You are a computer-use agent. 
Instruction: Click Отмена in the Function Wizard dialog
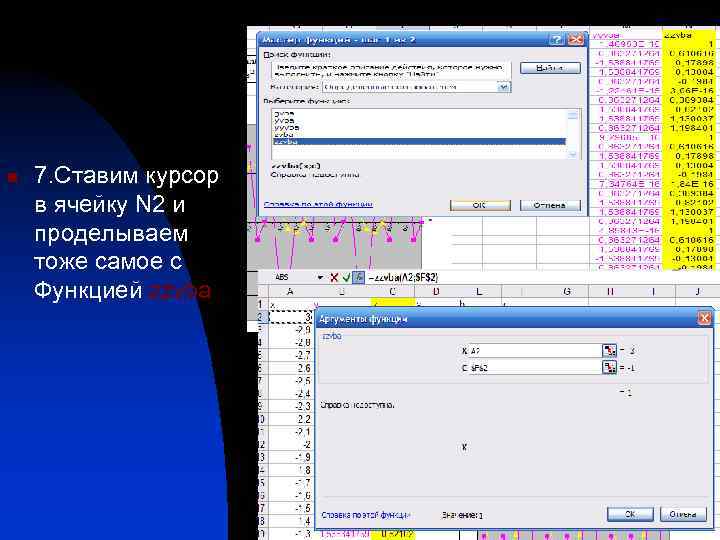[x=550, y=205]
